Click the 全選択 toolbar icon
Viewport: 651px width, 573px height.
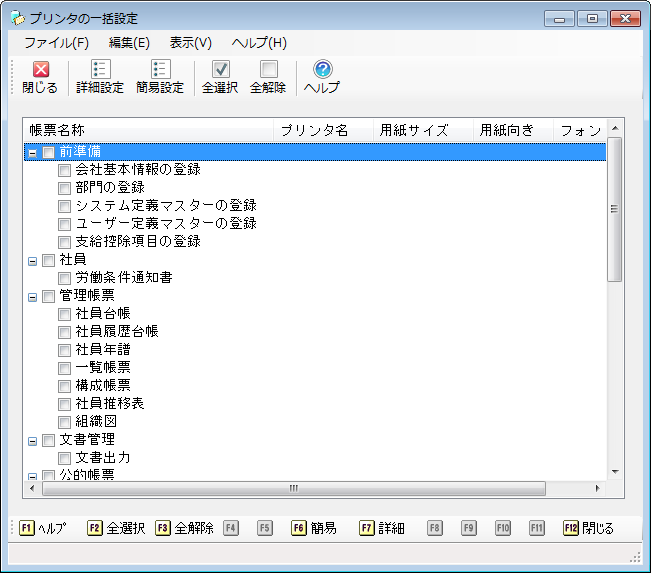point(220,70)
